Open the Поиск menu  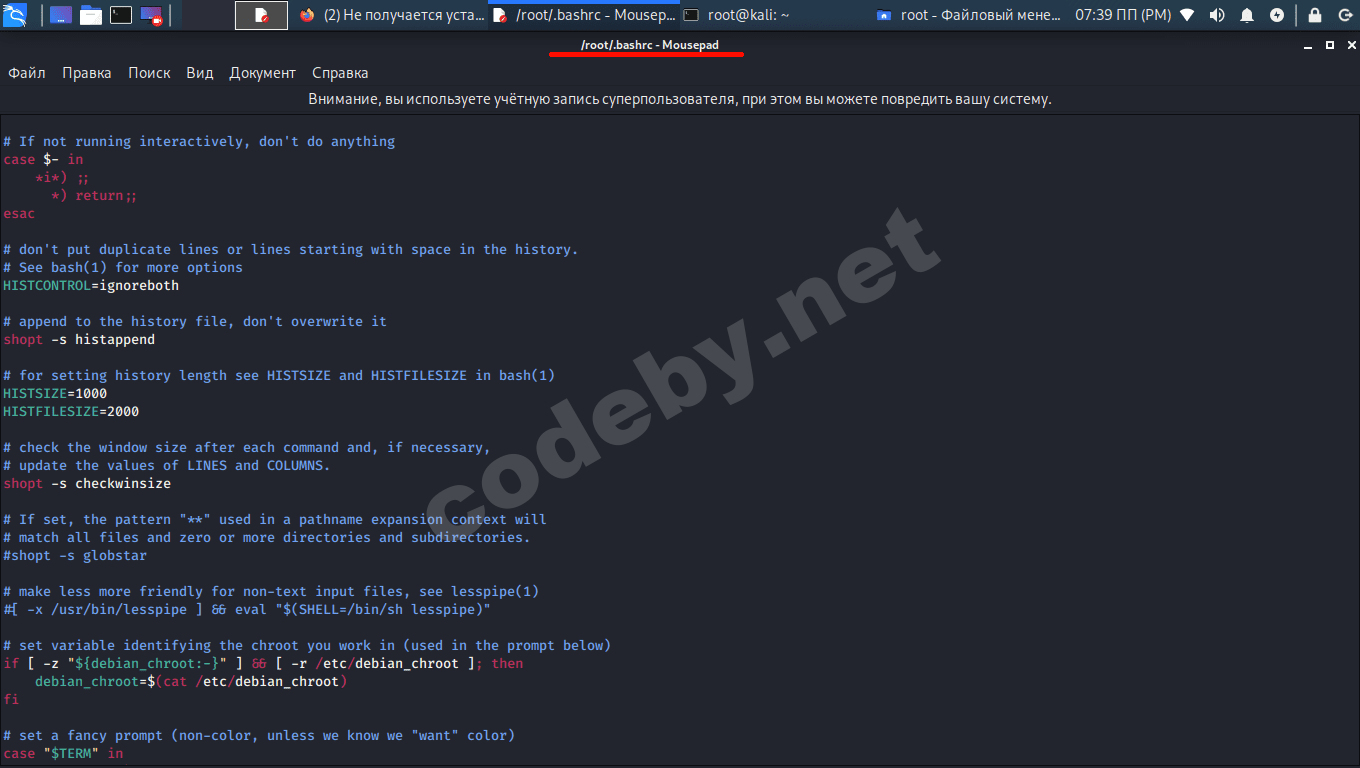(149, 73)
